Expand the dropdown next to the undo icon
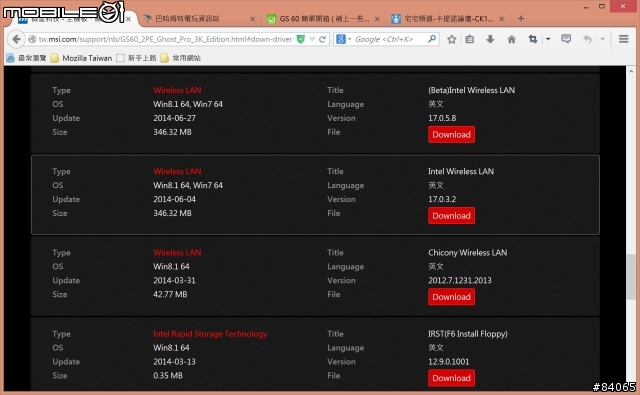 (x=602, y=39)
